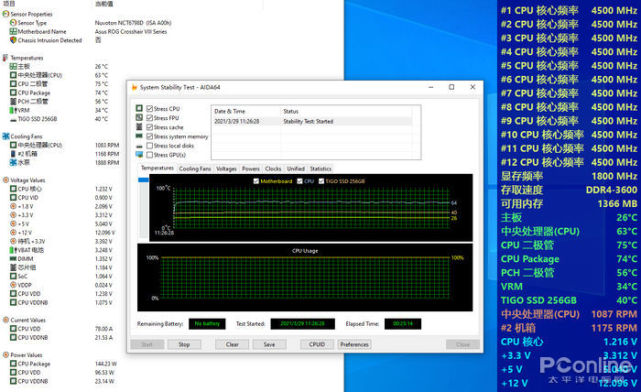Click the Current Values category icon
The width and height of the screenshot is (641, 392).
[6, 320]
